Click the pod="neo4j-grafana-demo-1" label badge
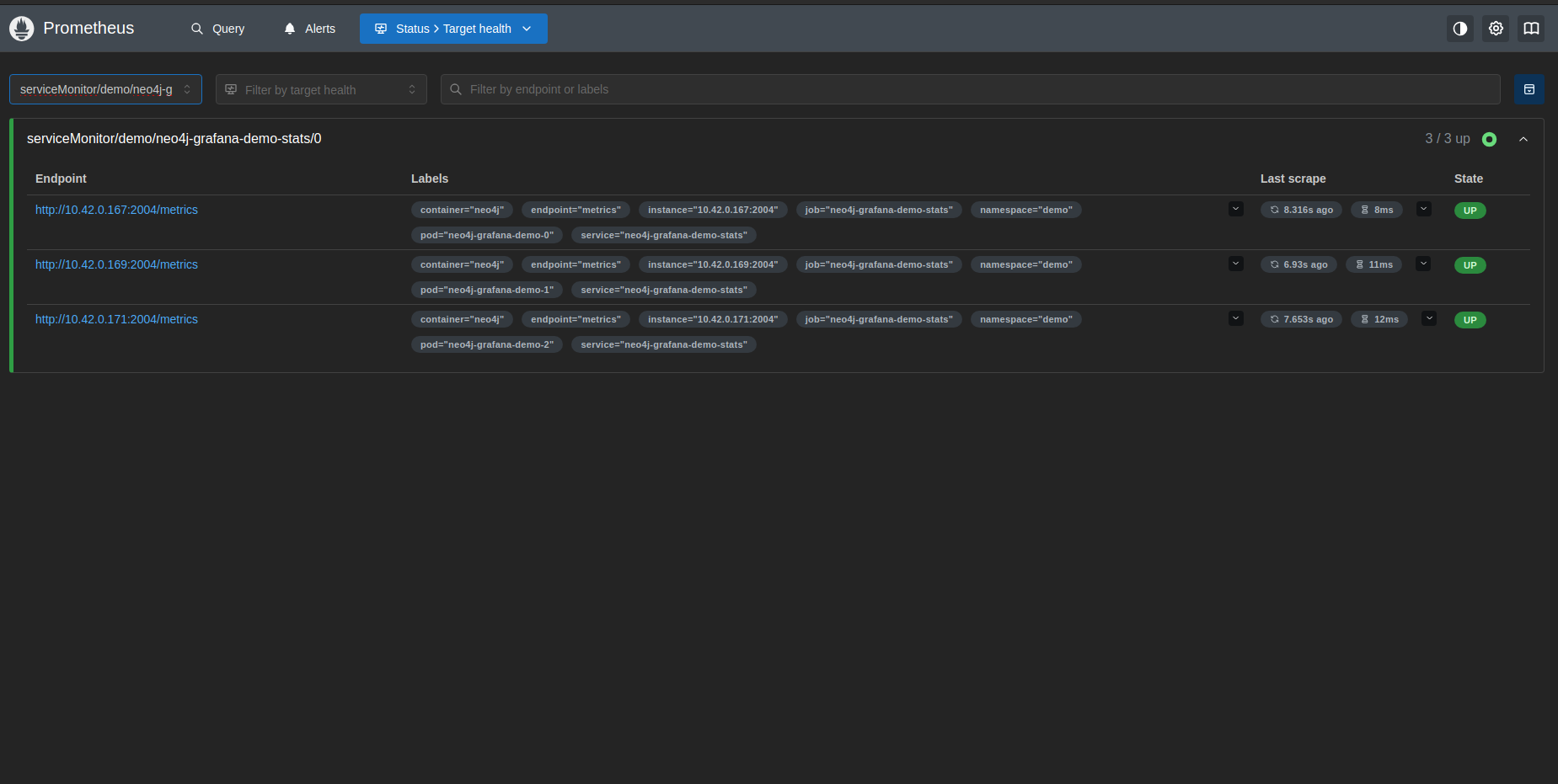This screenshot has width=1558, height=784. click(487, 290)
